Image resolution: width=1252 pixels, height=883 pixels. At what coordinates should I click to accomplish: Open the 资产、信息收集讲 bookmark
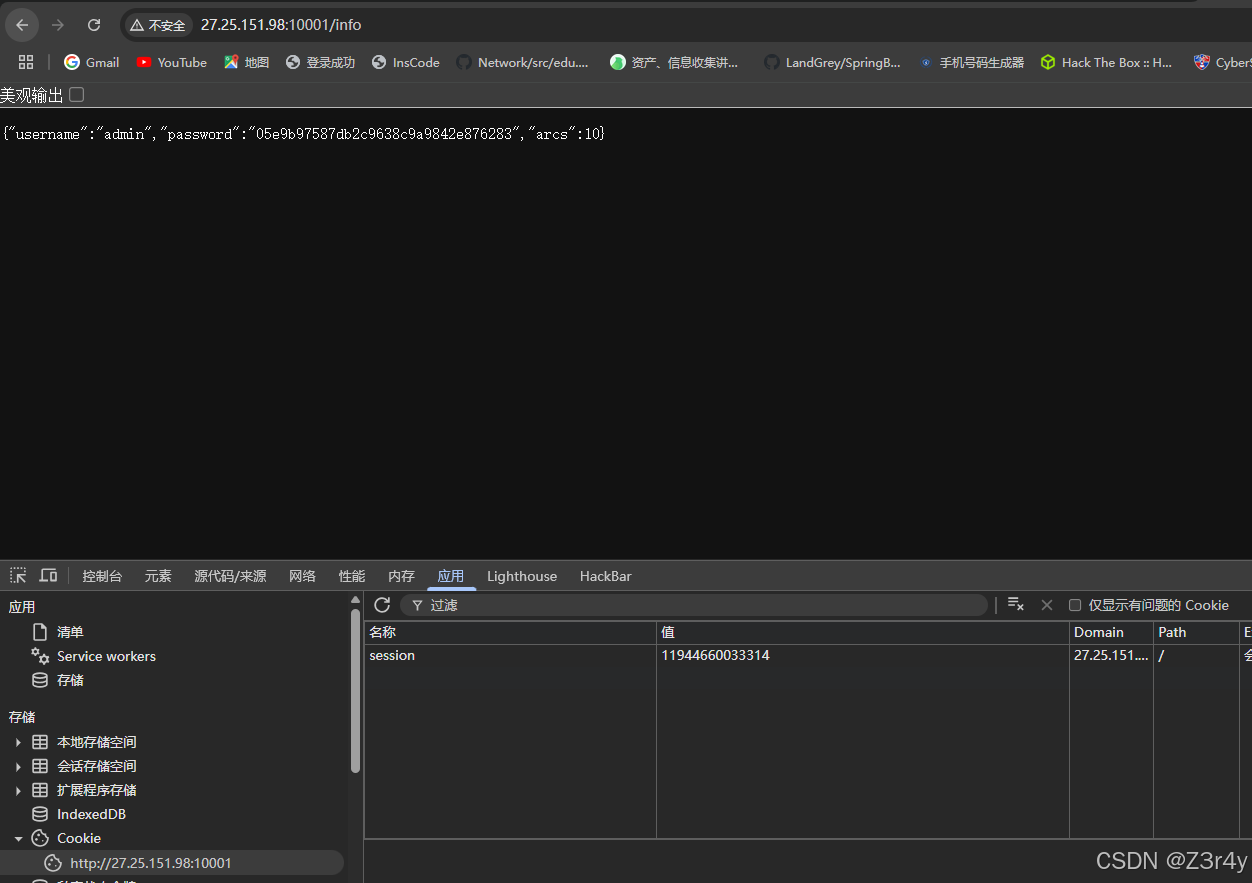[x=674, y=62]
